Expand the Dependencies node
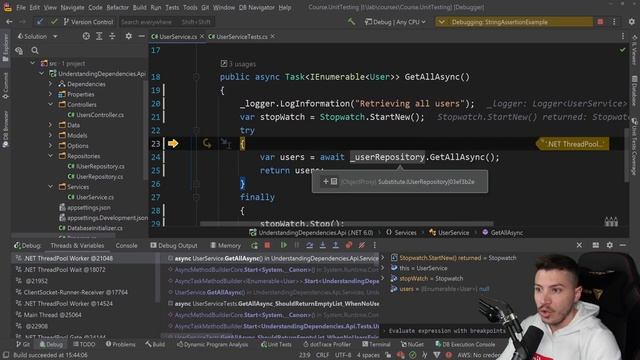This screenshot has width=640, height=360. point(51,84)
